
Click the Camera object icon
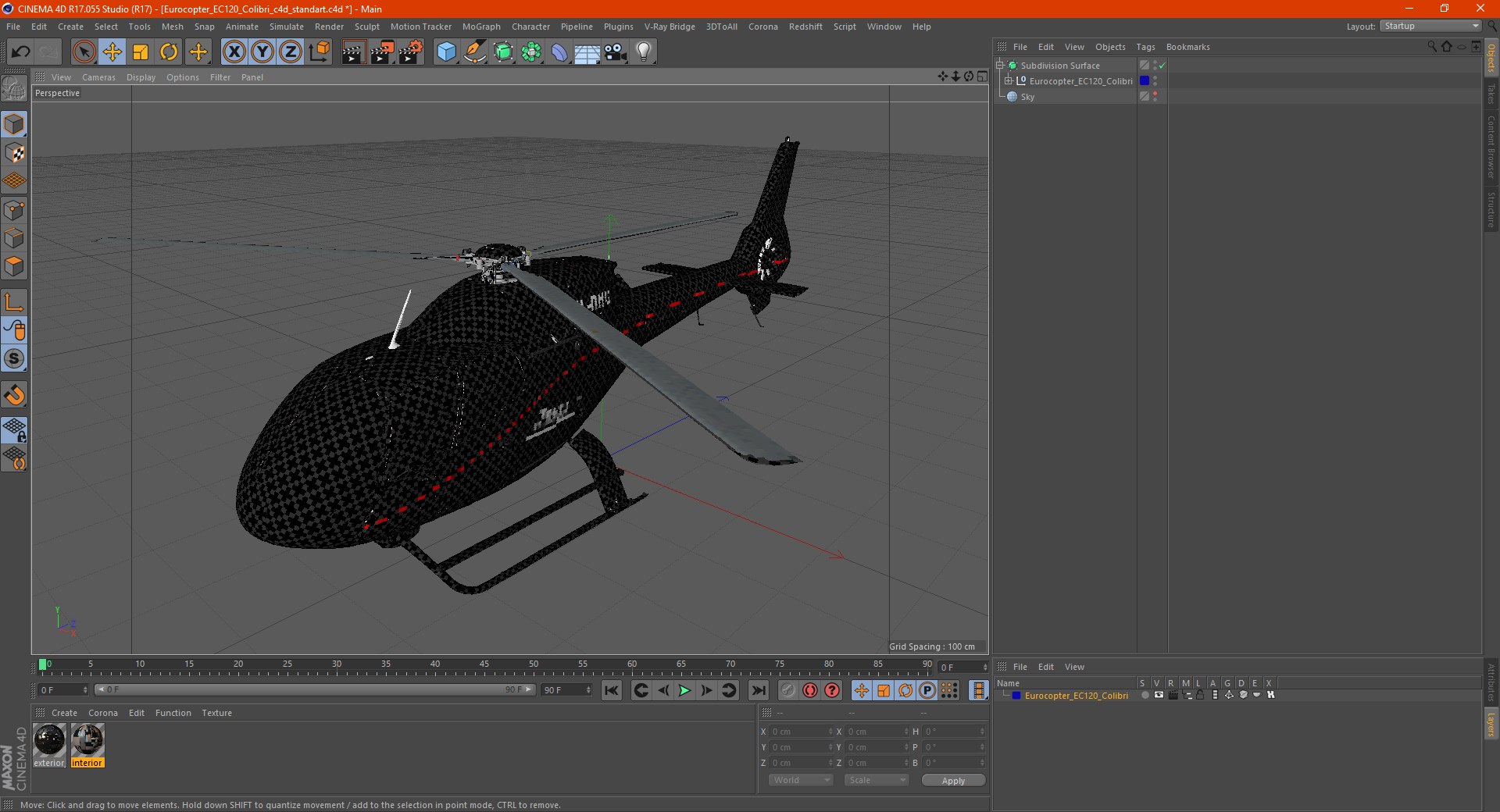(x=616, y=52)
